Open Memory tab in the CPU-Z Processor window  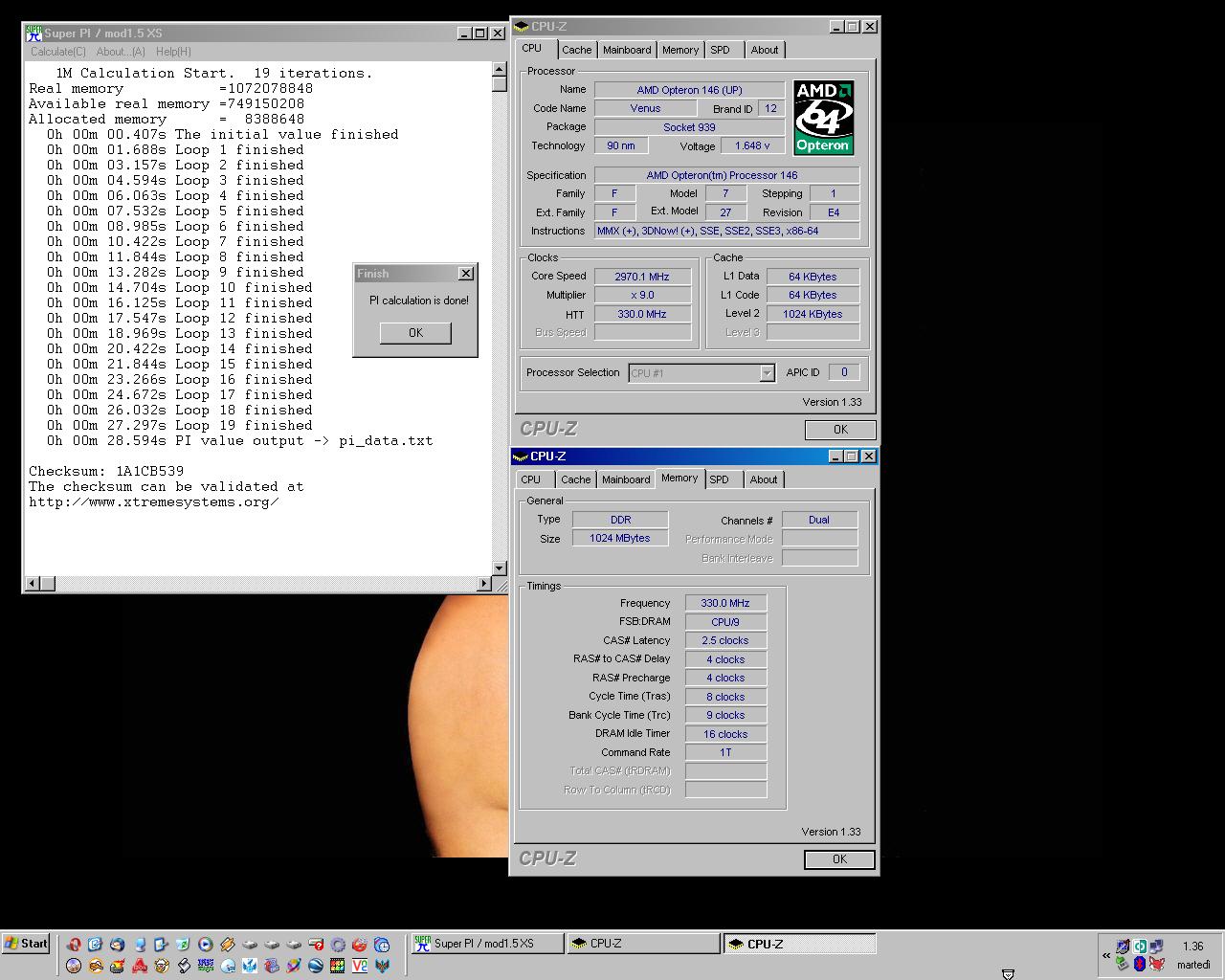(x=680, y=50)
